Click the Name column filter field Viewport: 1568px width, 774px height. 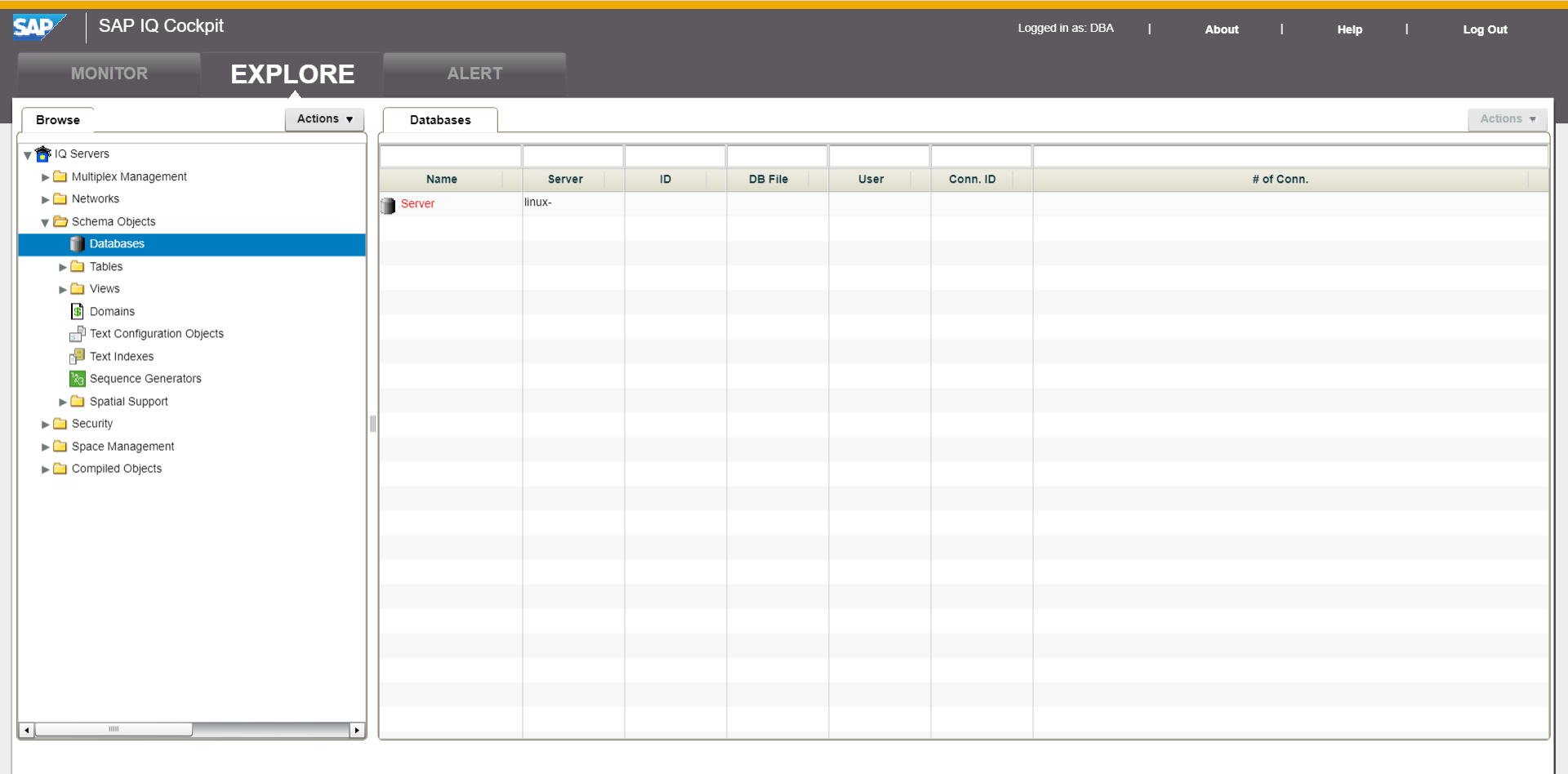pyautogui.click(x=451, y=156)
